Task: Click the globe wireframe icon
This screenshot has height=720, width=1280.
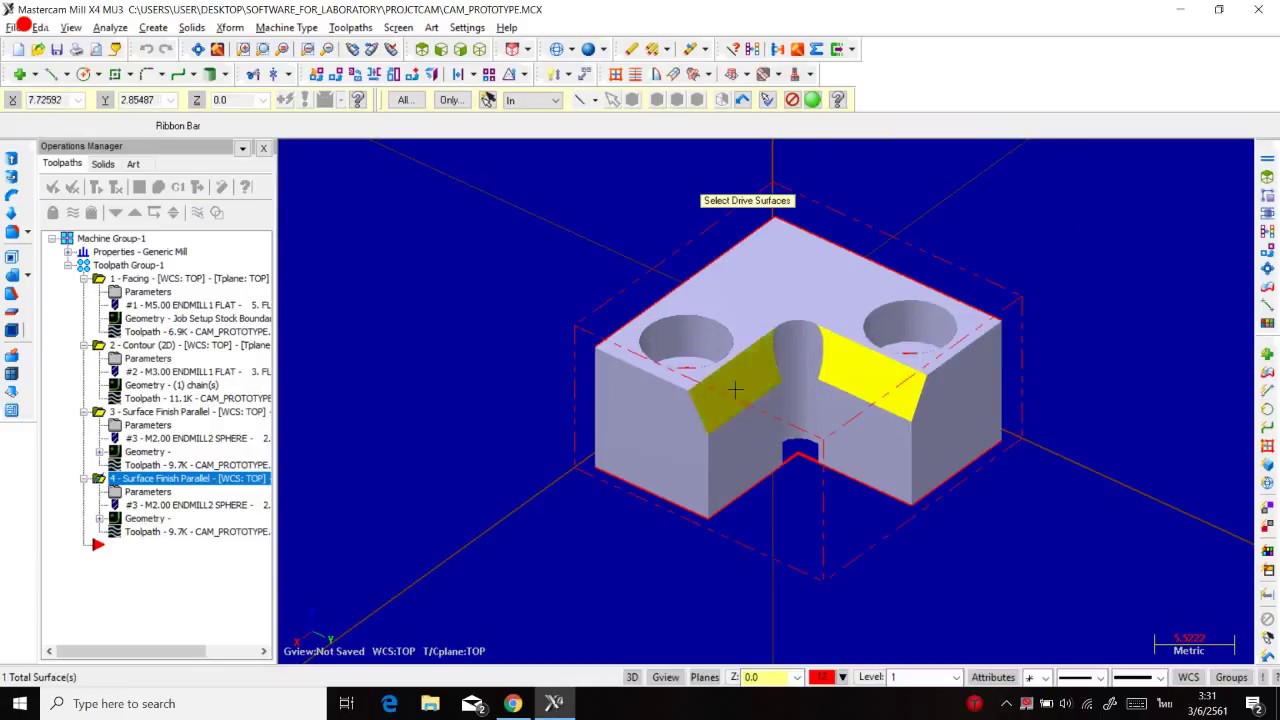Action: [556, 49]
